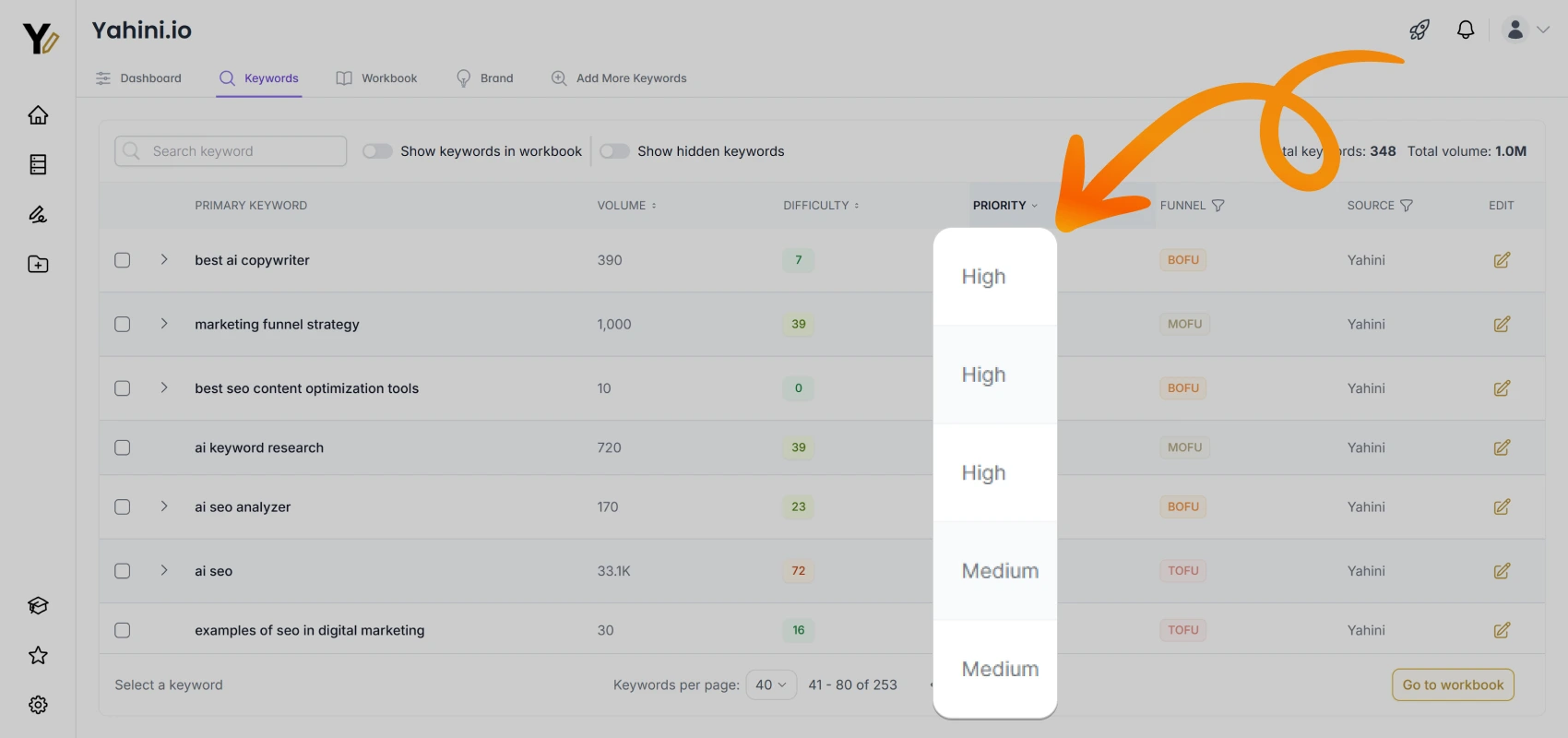This screenshot has width=1568, height=738.
Task: Edit the best ai copywriter keyword
Action: (x=1502, y=260)
